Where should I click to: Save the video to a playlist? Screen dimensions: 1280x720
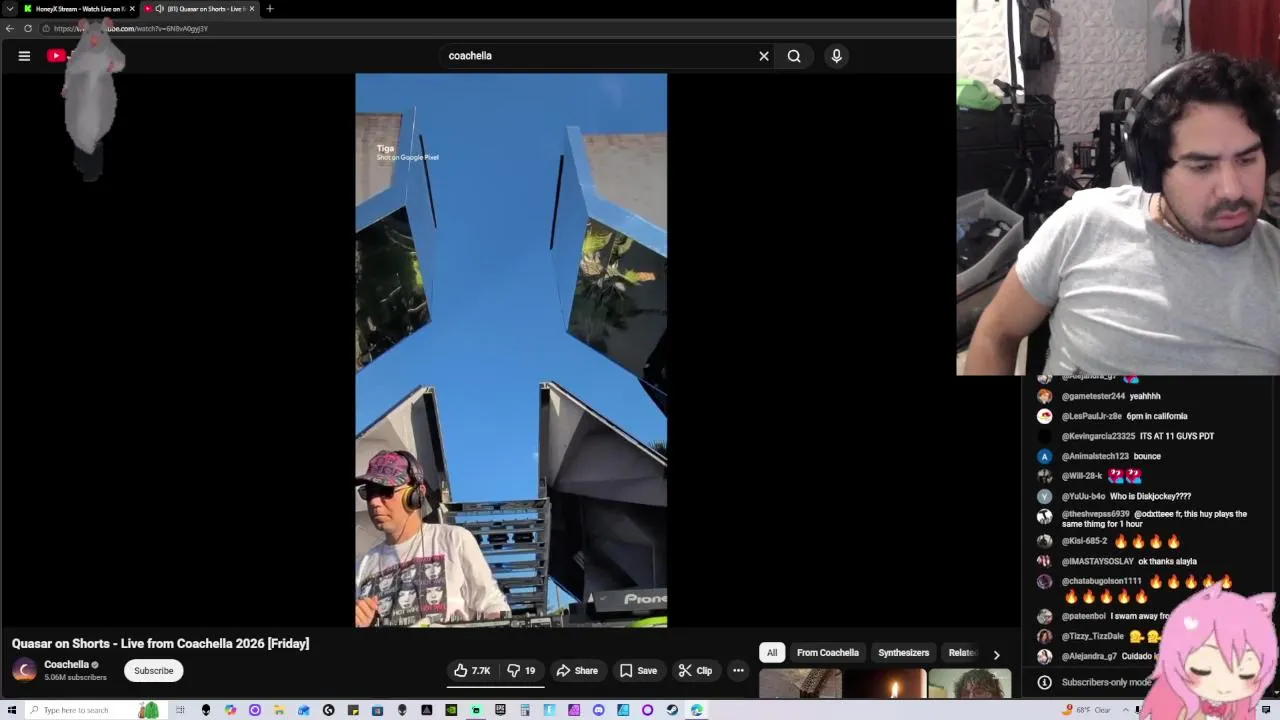[638, 670]
